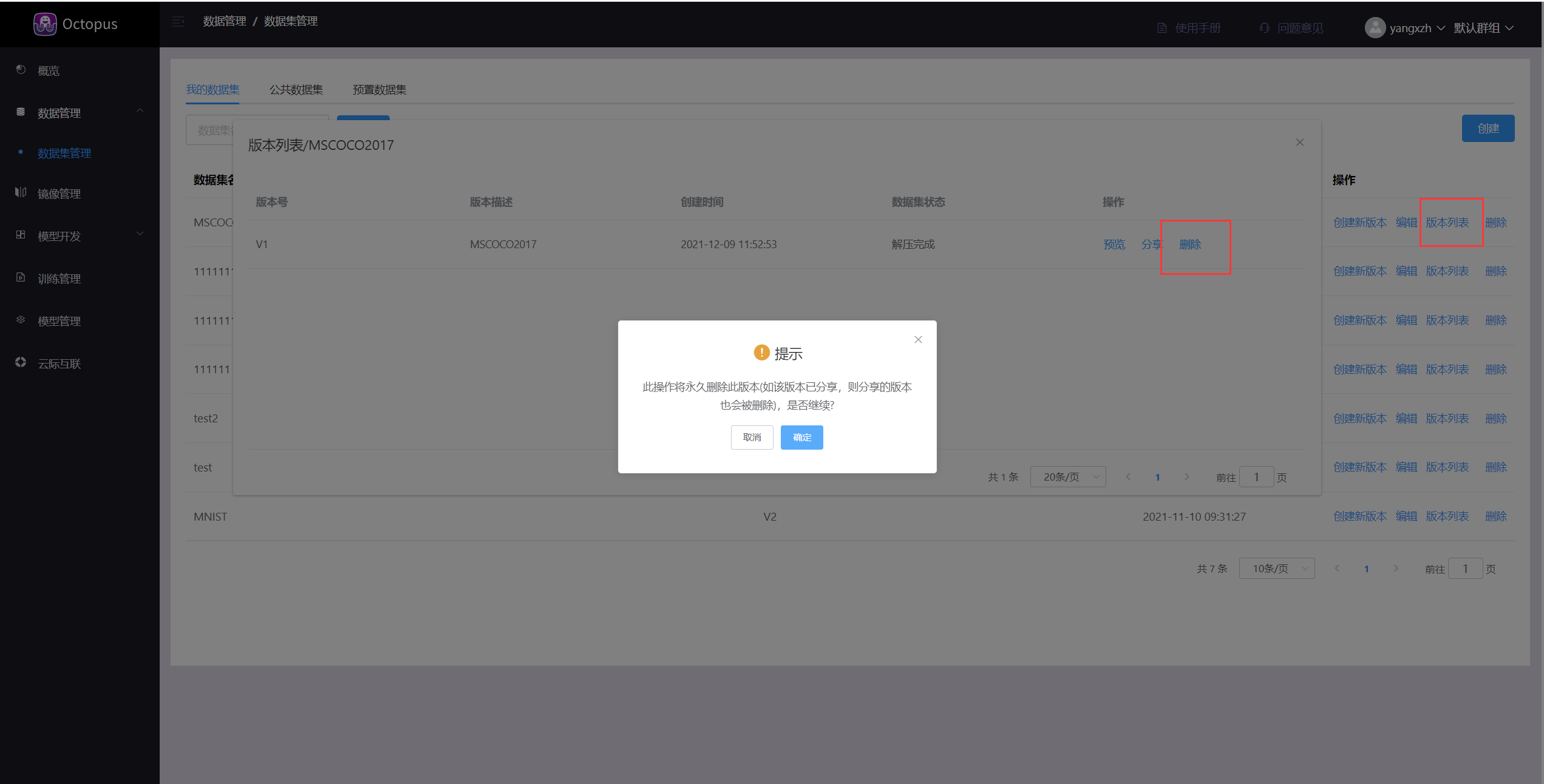The image size is (1544, 784).
Task: Click 数据集管理 in the breadcrumb
Action: point(291,22)
